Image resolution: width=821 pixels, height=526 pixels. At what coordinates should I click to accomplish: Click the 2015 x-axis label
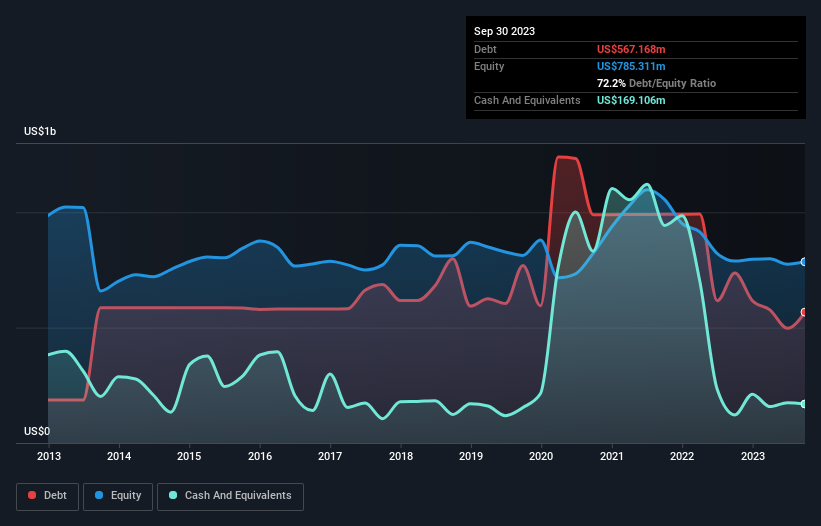pos(189,456)
